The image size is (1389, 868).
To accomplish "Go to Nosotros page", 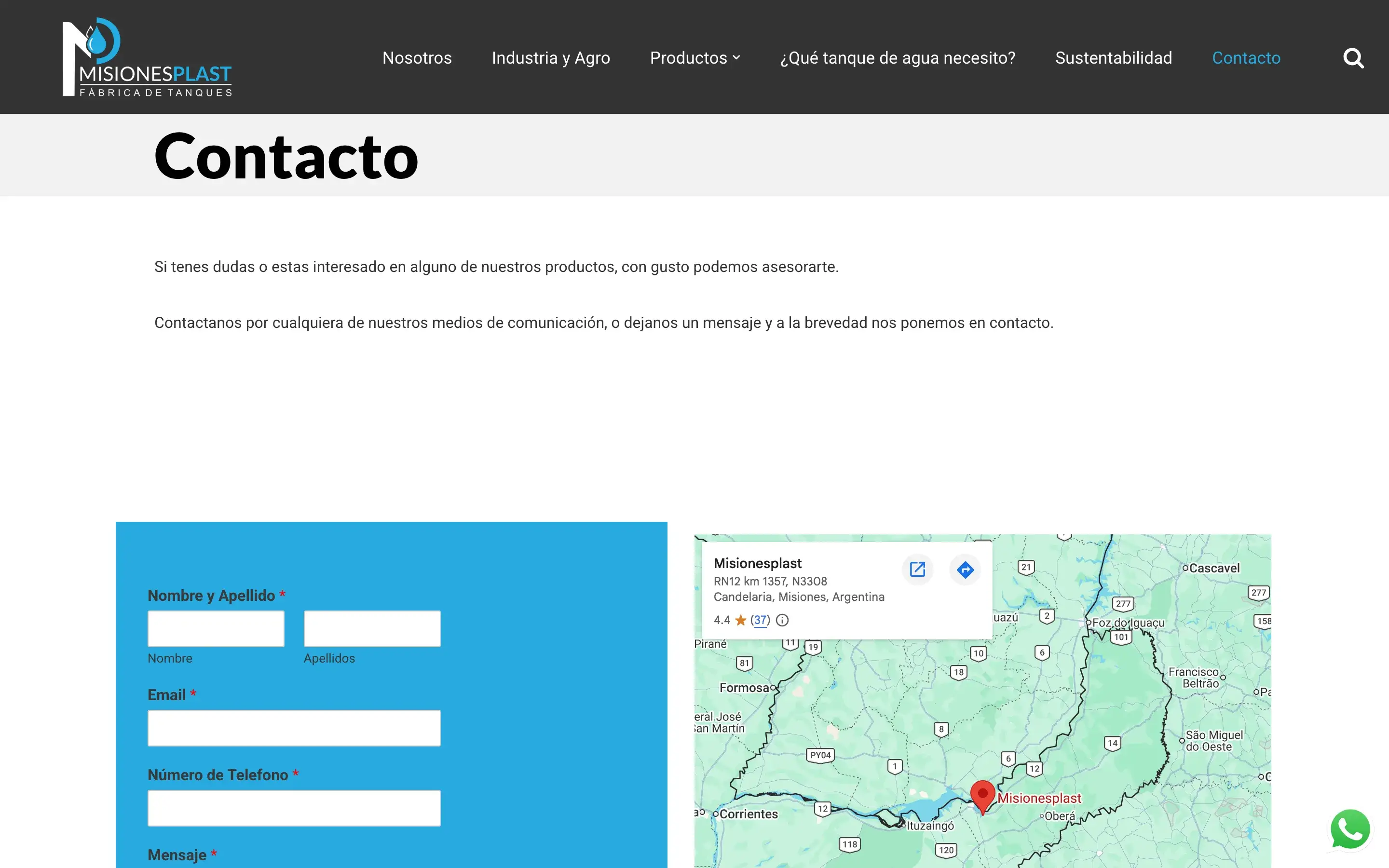I will (417, 58).
